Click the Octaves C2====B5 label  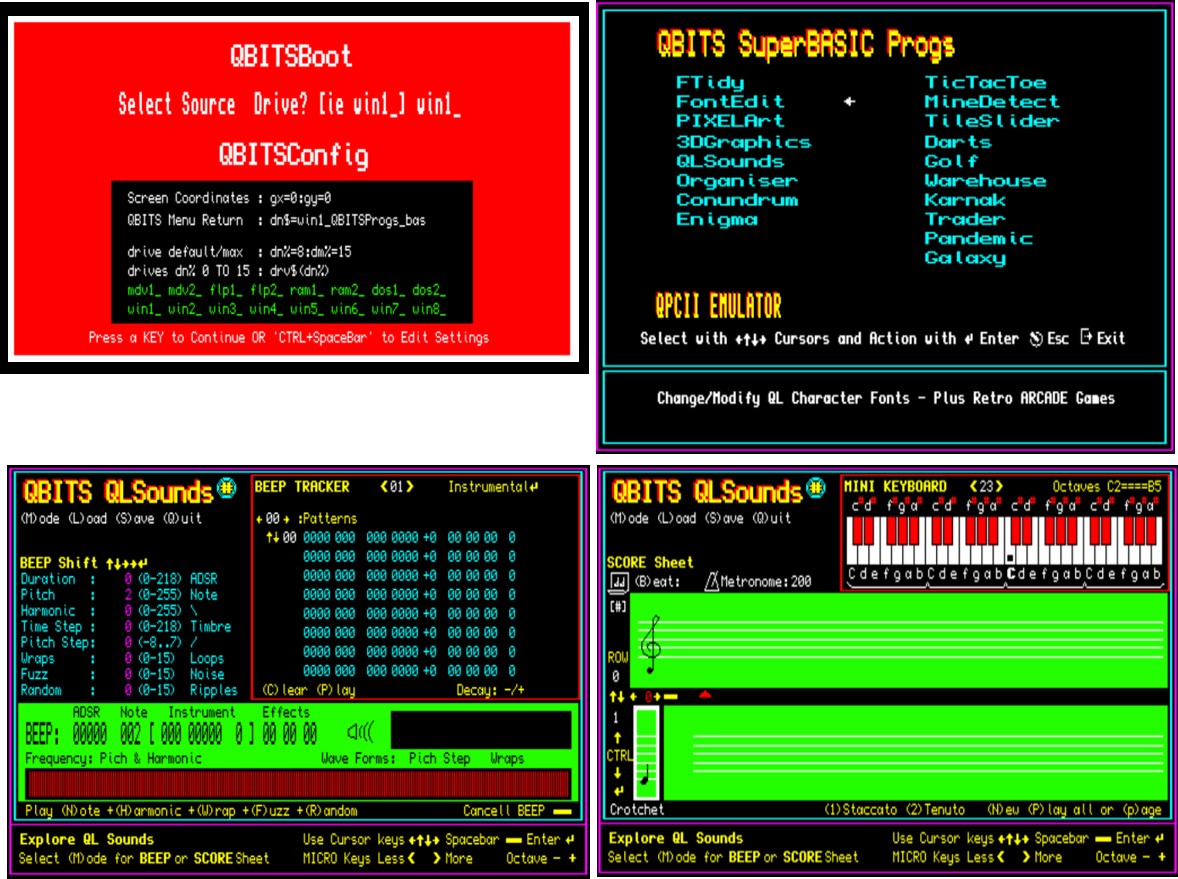[x=1107, y=486]
